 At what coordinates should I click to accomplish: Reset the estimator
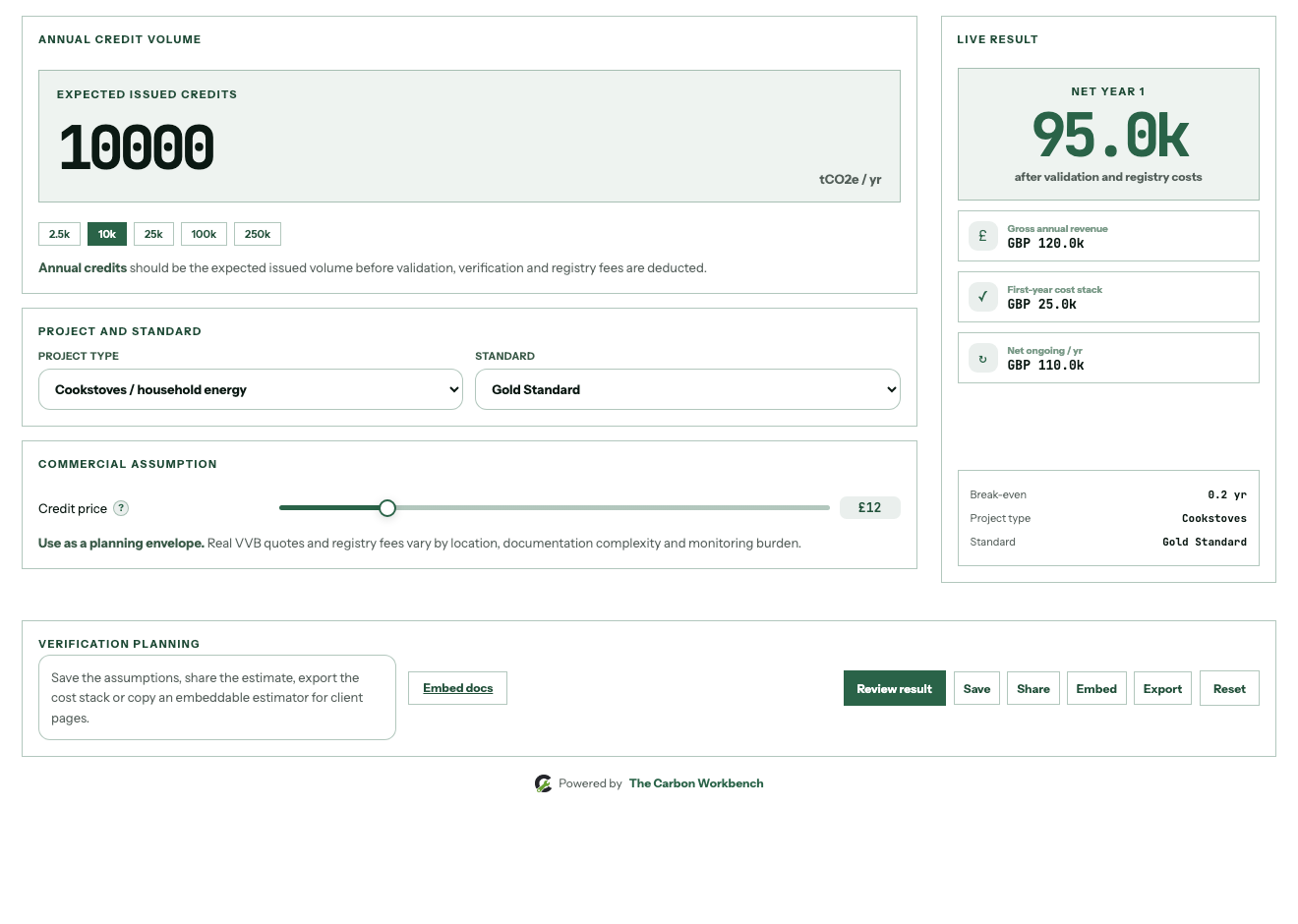[x=1229, y=688]
